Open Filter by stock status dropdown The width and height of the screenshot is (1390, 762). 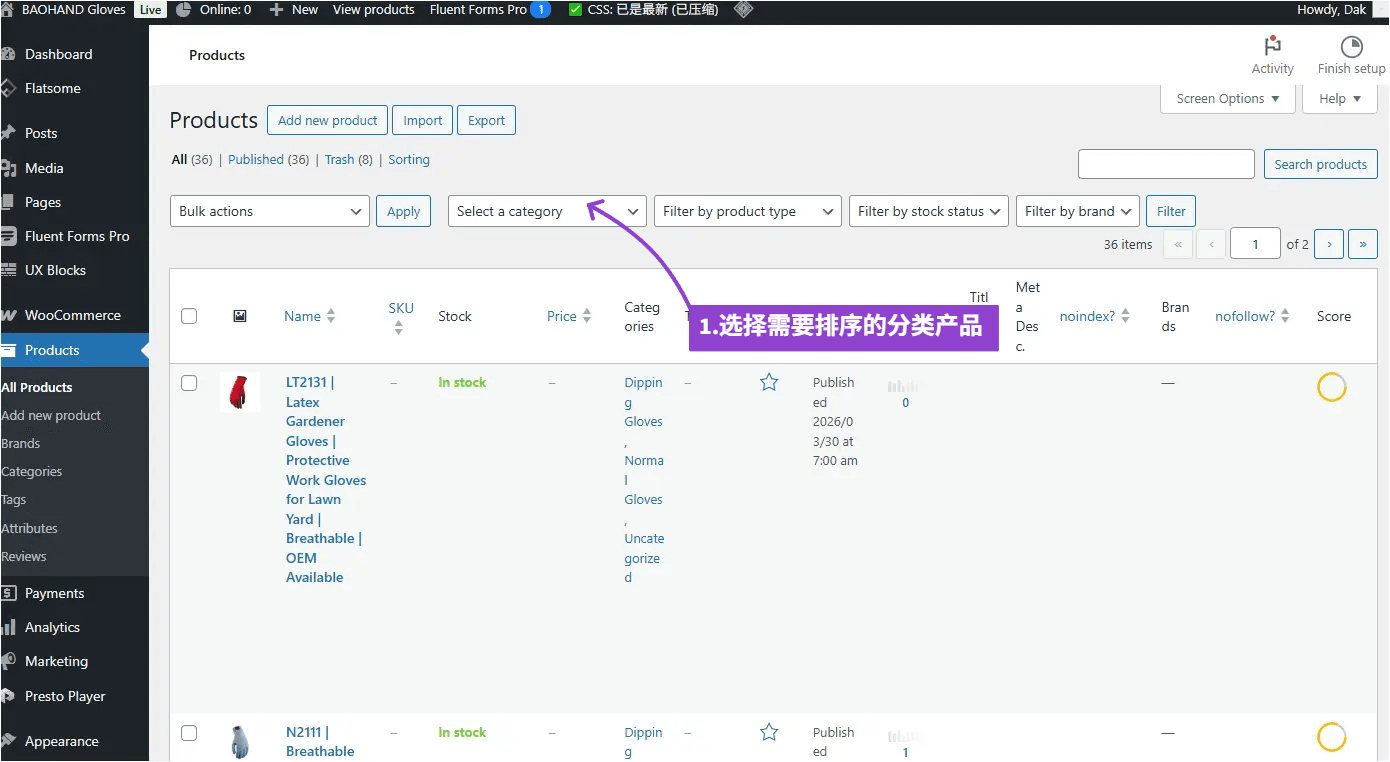click(928, 211)
